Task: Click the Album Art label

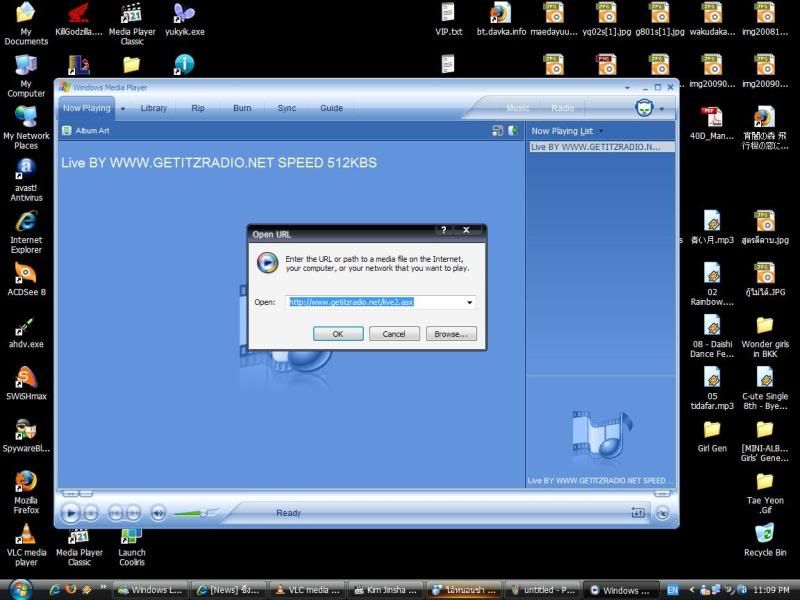Action: (x=92, y=131)
